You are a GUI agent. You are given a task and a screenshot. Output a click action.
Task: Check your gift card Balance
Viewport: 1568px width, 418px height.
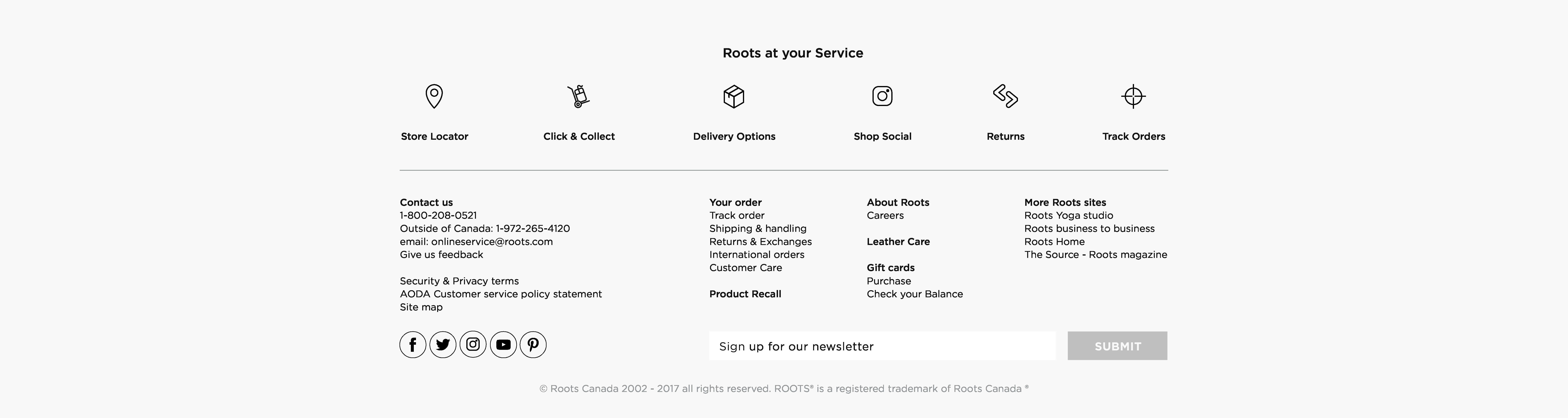click(x=914, y=294)
